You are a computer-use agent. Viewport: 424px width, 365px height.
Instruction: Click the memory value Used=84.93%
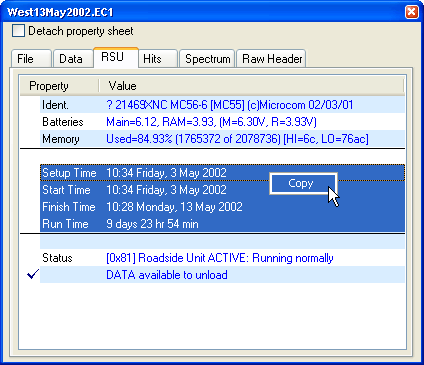pos(237,139)
